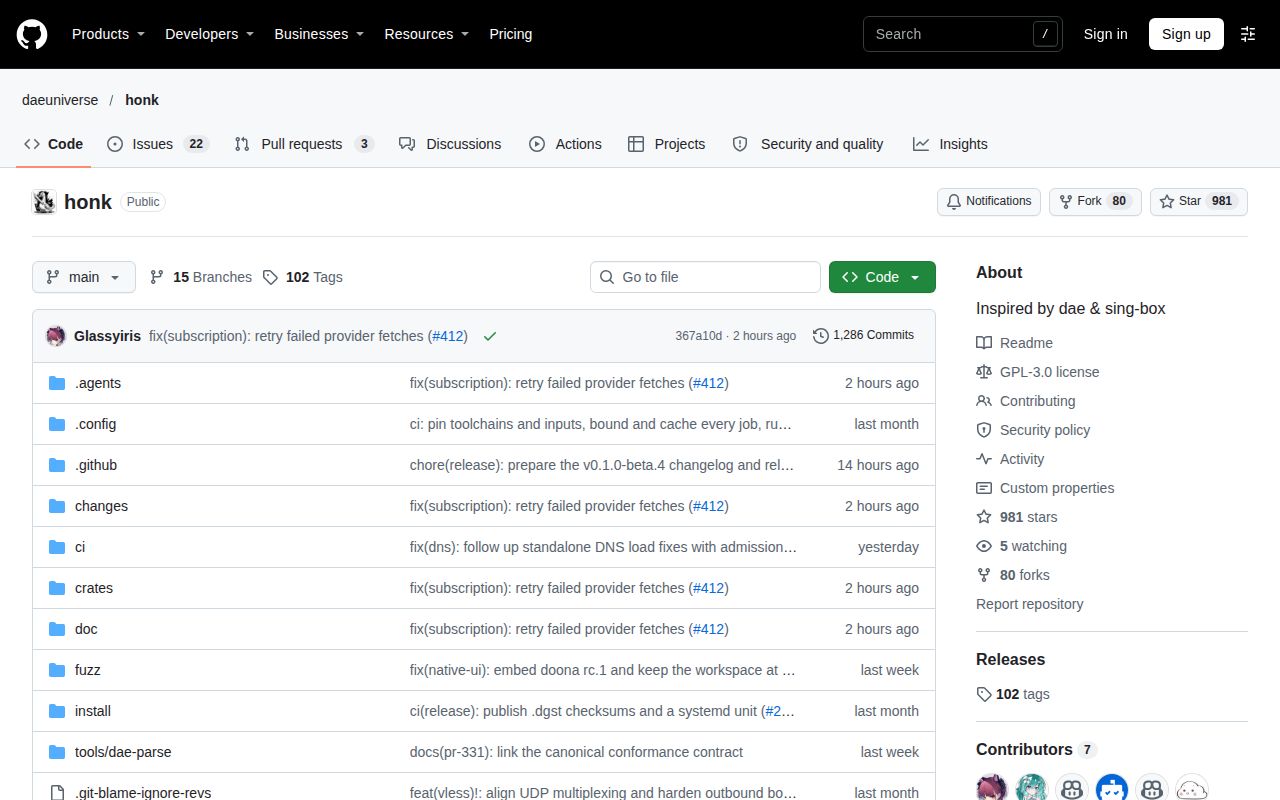Open the Products menu

[x=108, y=34]
